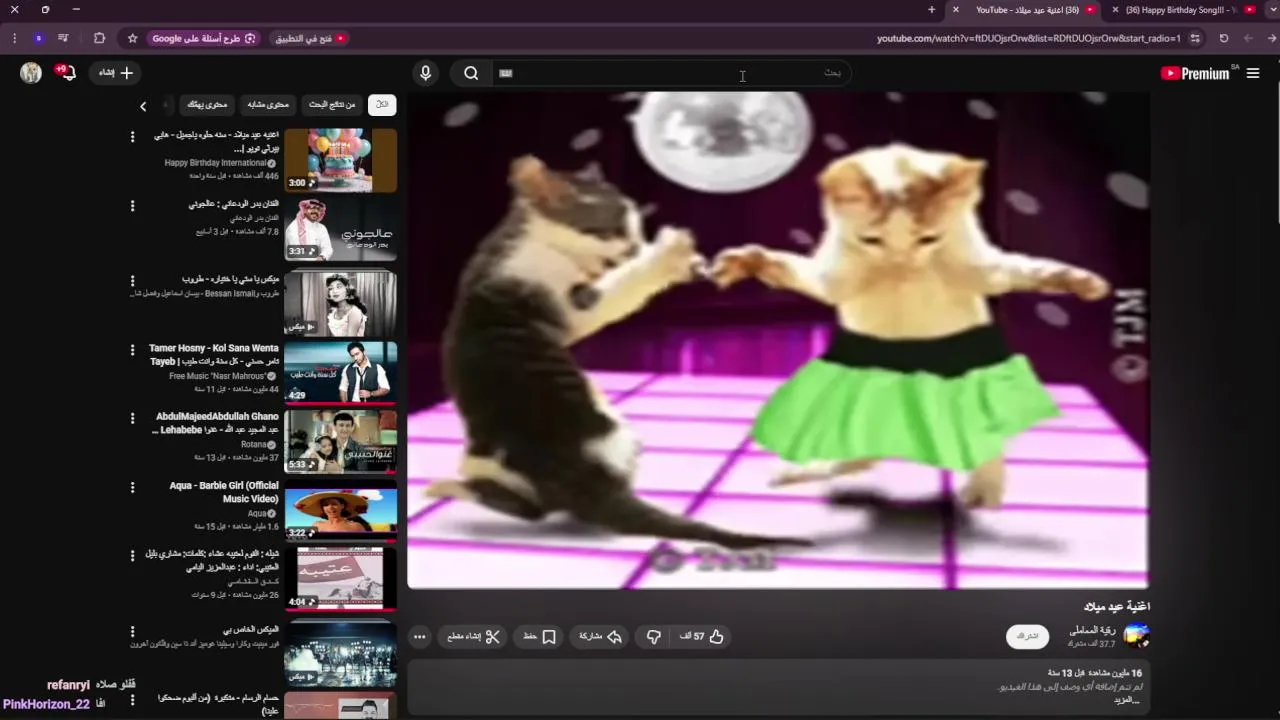
Task: Open the 3:31 بدر الودعاني video thumbnail
Action: 340,230
